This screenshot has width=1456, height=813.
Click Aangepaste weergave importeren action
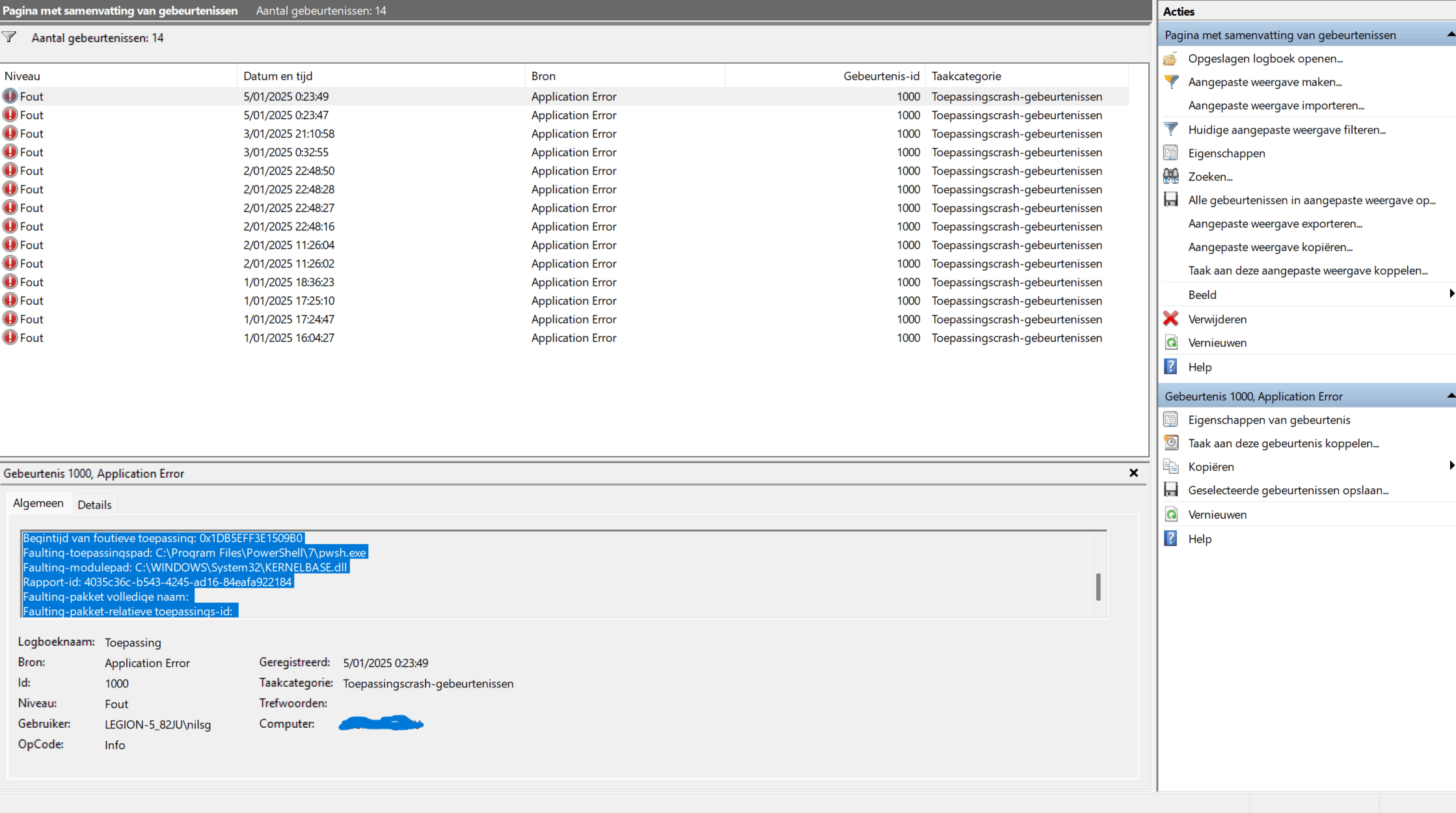[x=1276, y=105]
